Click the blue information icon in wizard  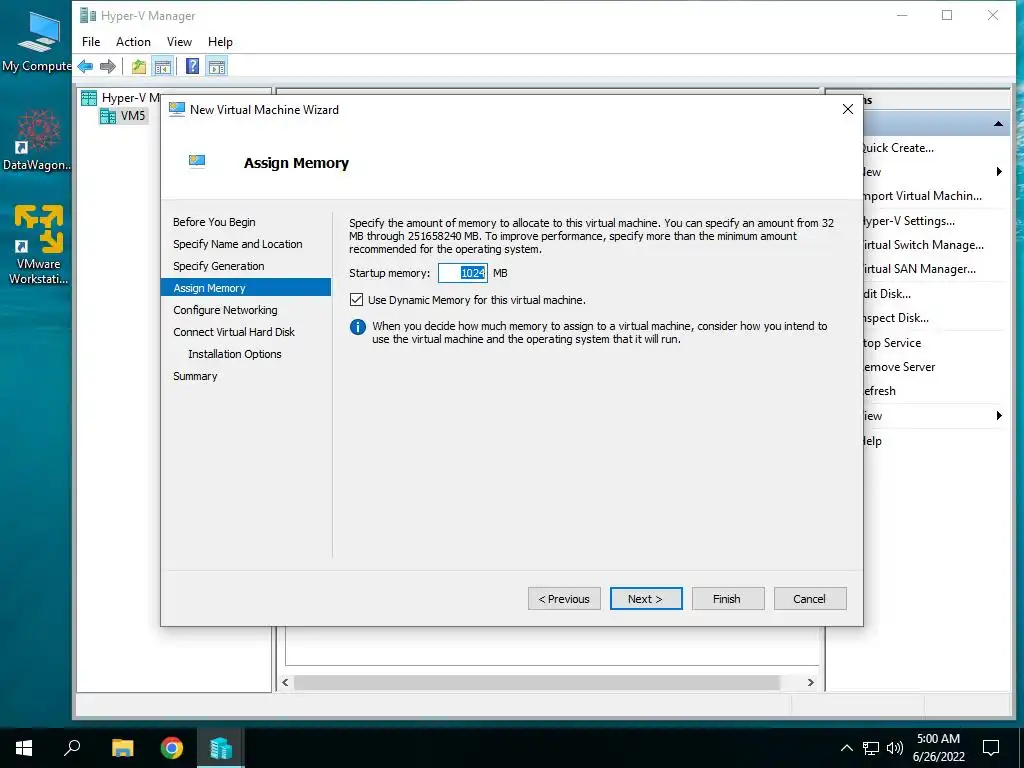point(358,327)
